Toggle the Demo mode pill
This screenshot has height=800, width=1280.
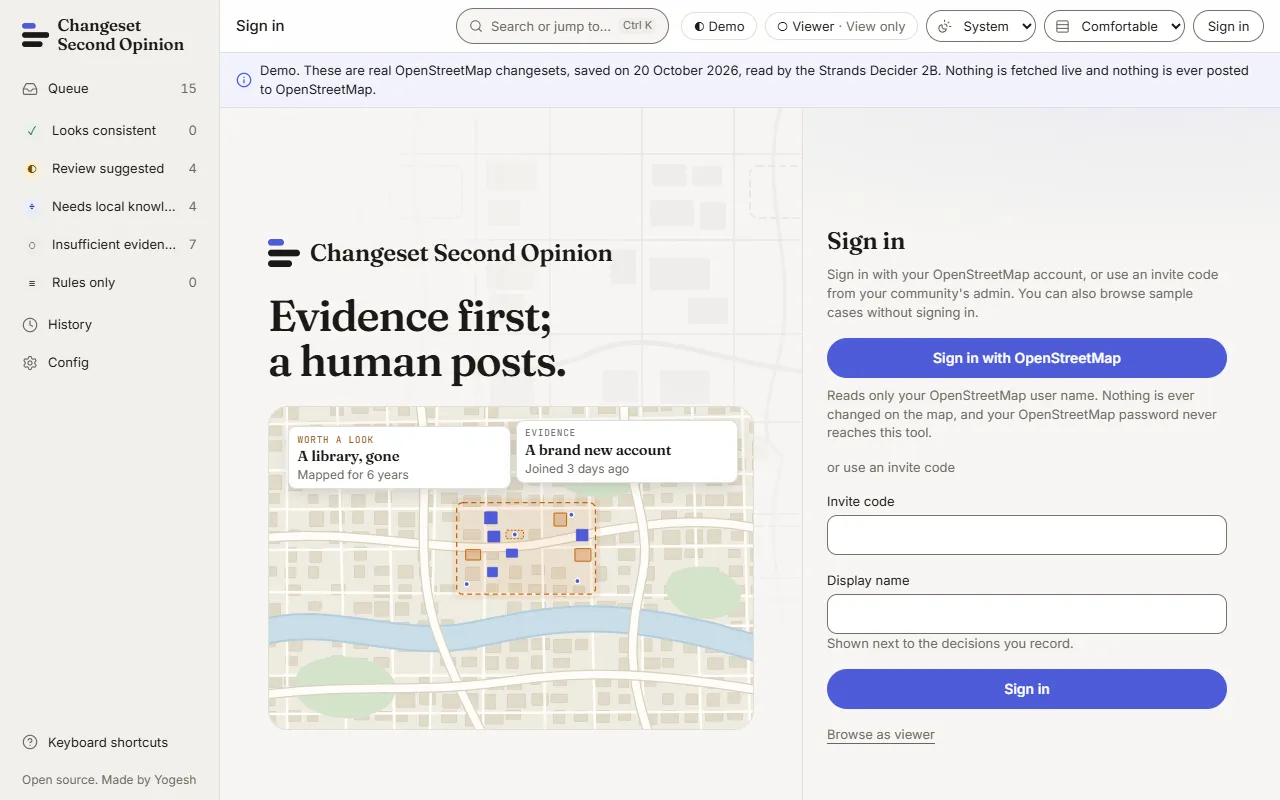(x=719, y=27)
